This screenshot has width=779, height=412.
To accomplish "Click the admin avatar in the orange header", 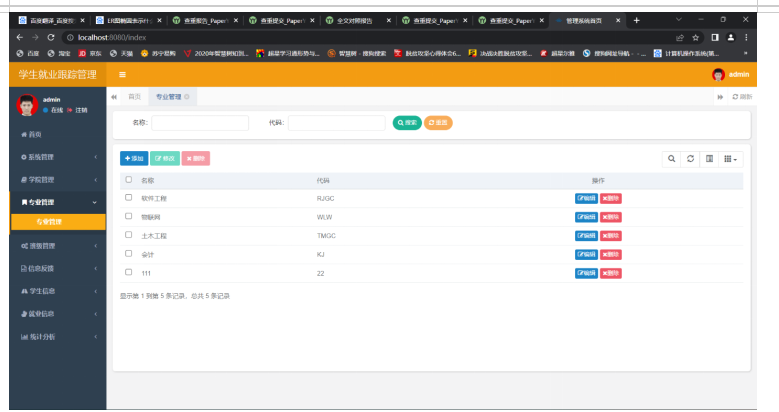I will click(x=718, y=75).
